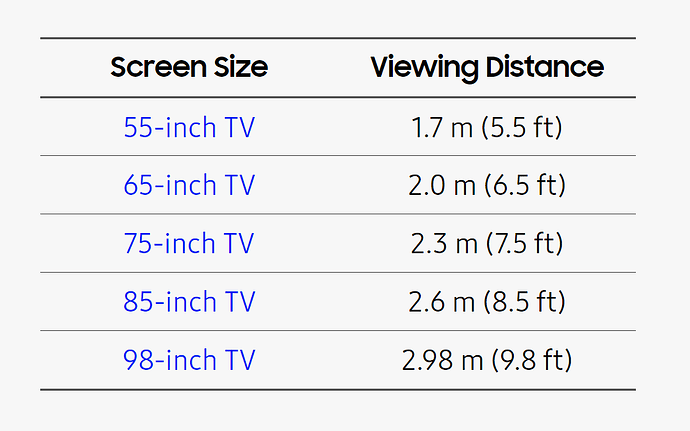Open the 98-inch TV link
The width and height of the screenshot is (690, 431).
point(189,360)
